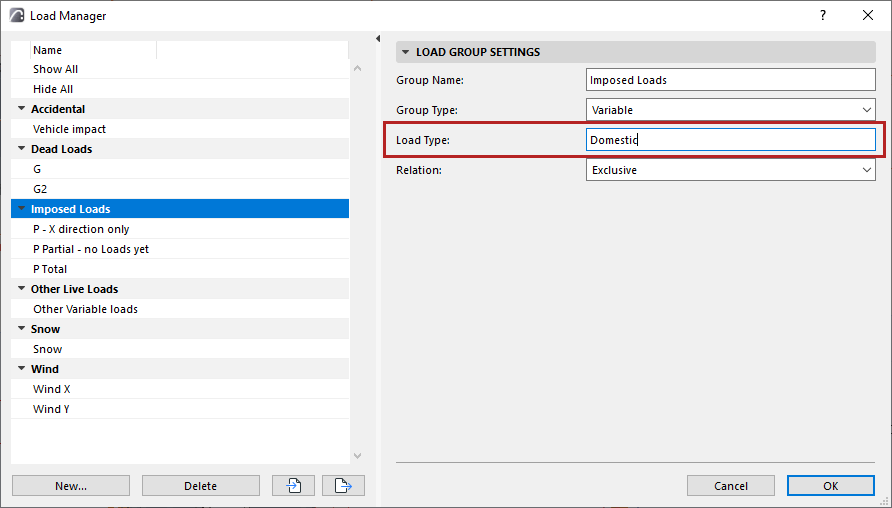Choose Hide All in the list
This screenshot has width=892, height=508.
click(53, 89)
